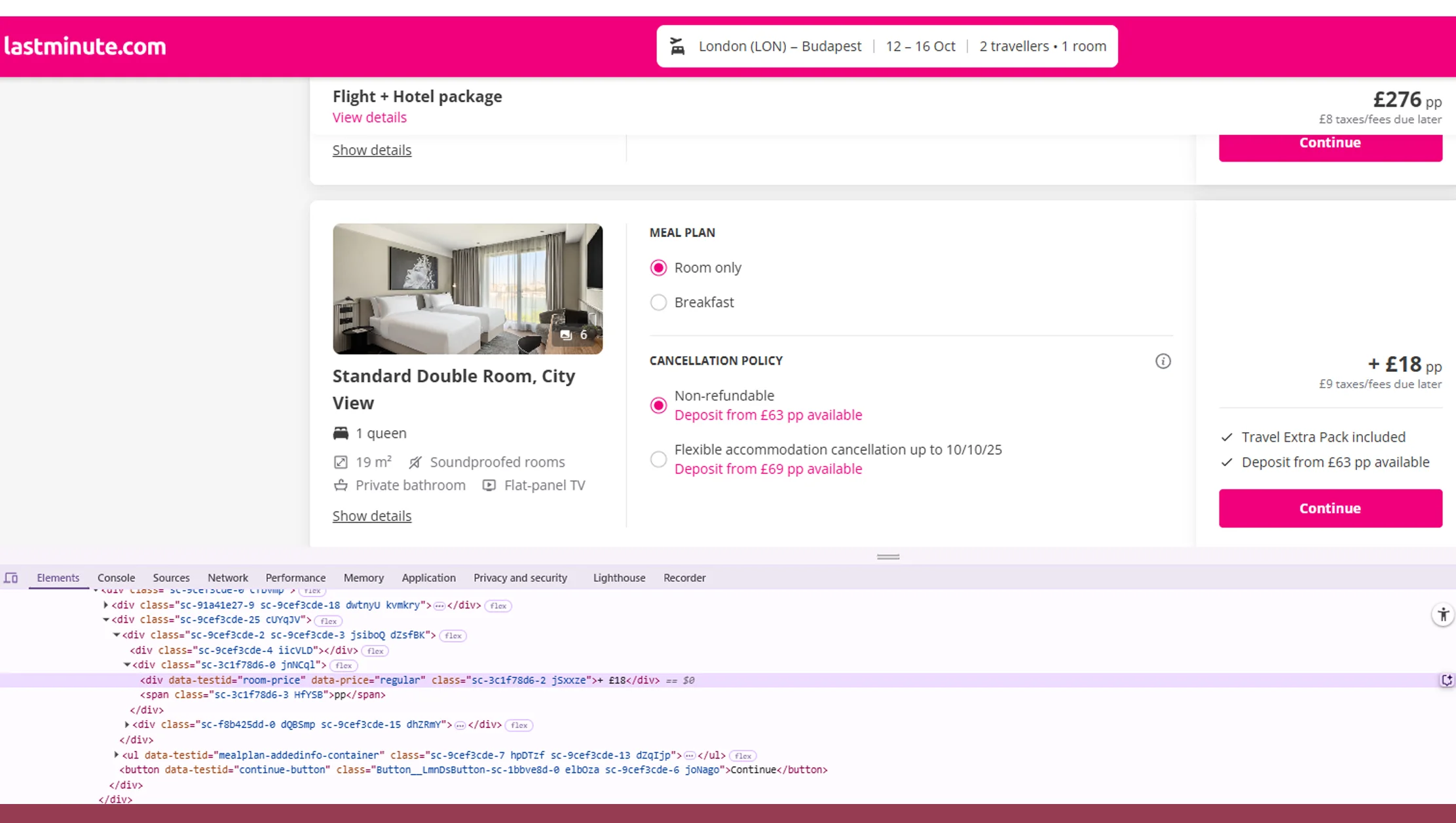
Task: Open the accessibility widget on the right edge
Action: tap(1444, 615)
